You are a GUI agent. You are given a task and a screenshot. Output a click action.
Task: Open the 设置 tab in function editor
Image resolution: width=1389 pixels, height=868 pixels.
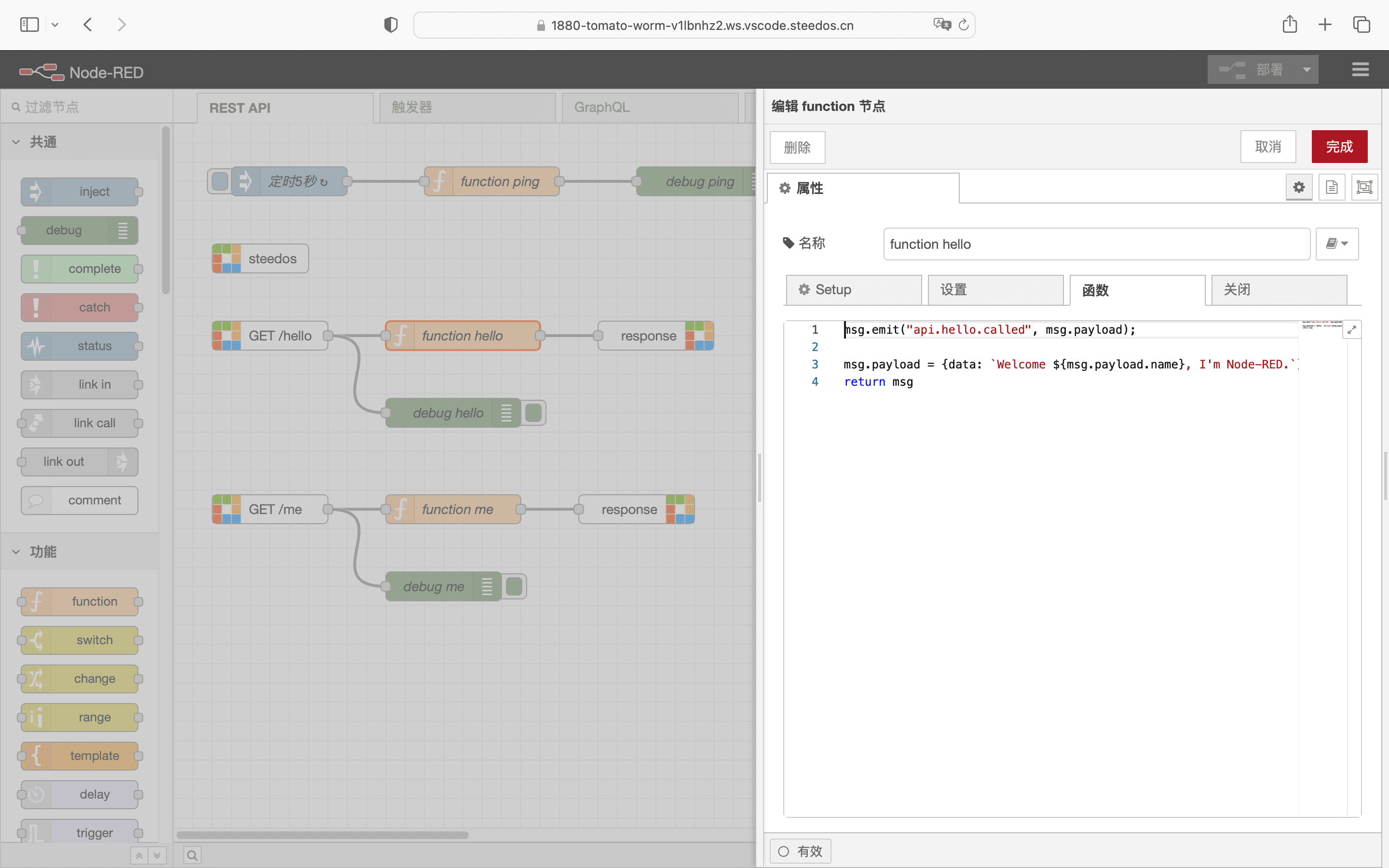995,289
